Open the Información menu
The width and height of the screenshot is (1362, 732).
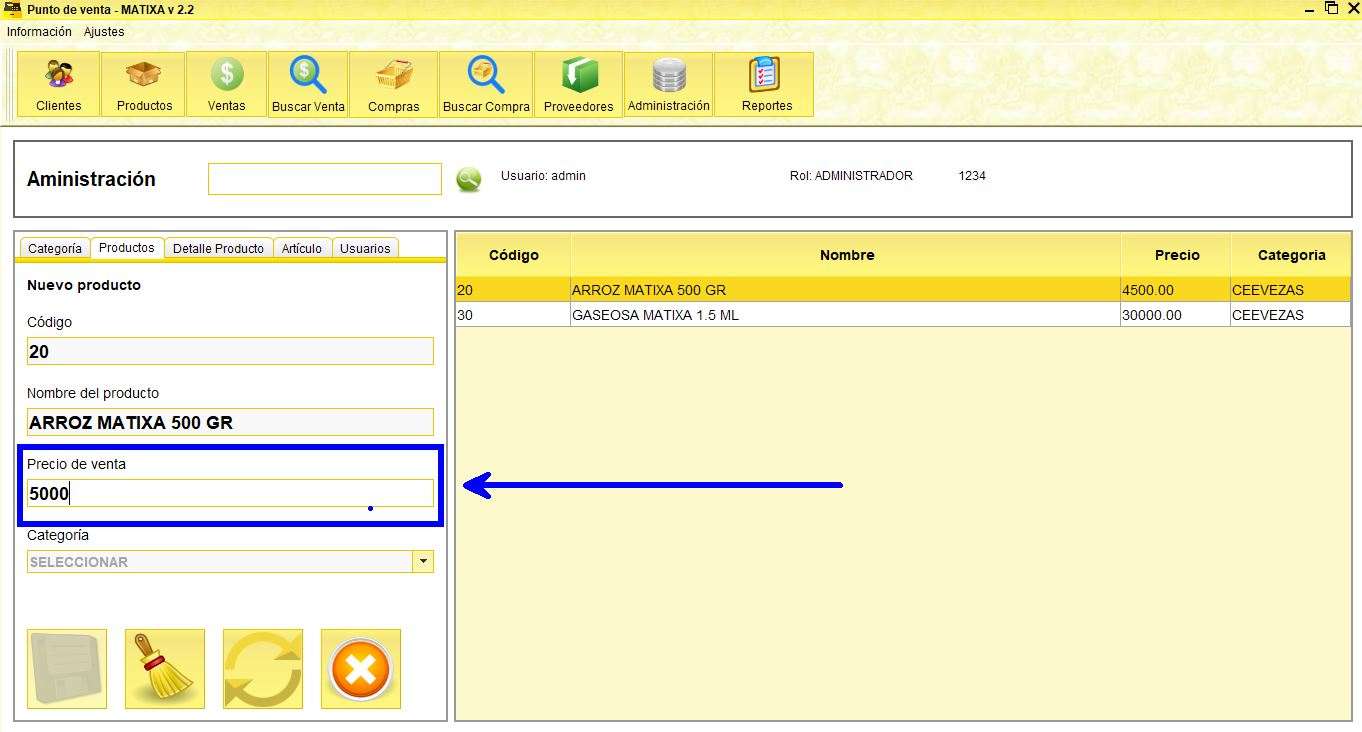39,32
